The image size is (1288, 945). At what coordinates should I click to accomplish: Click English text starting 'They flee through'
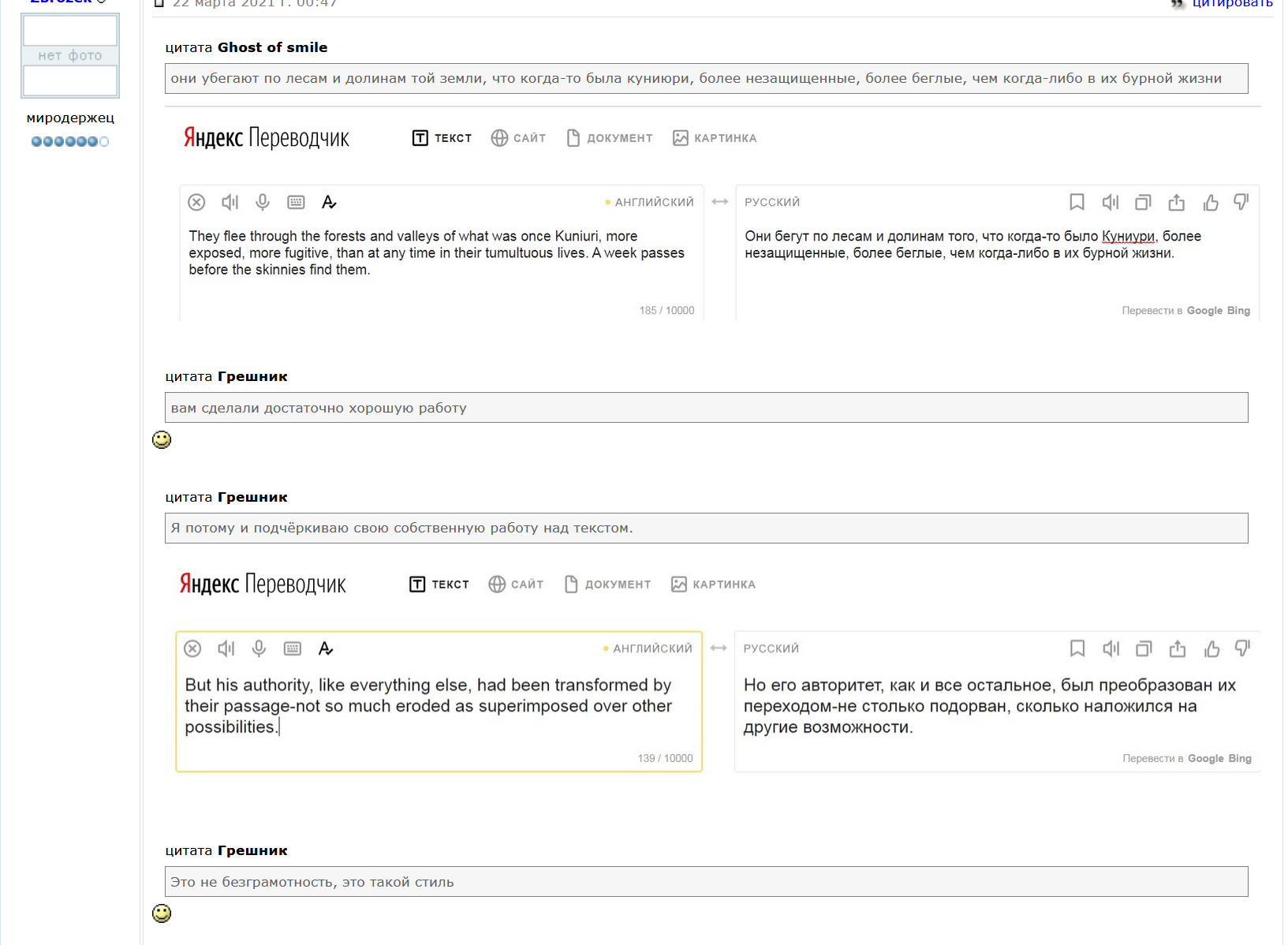[436, 252]
